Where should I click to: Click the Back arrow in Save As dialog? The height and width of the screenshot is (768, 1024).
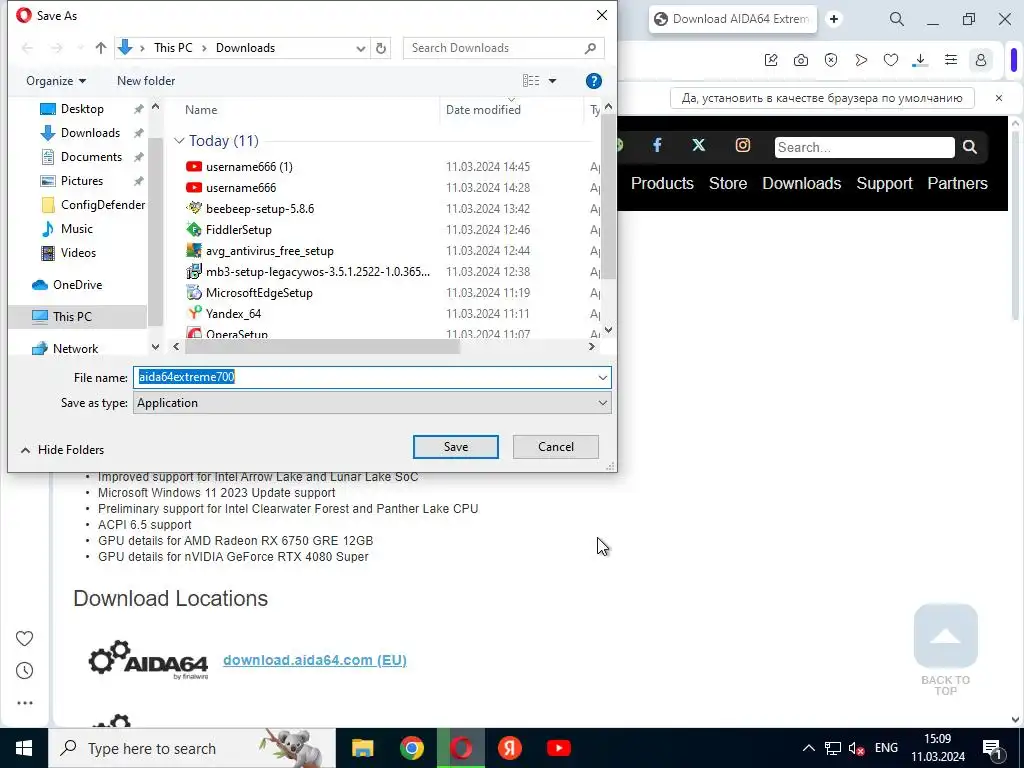pos(27,48)
